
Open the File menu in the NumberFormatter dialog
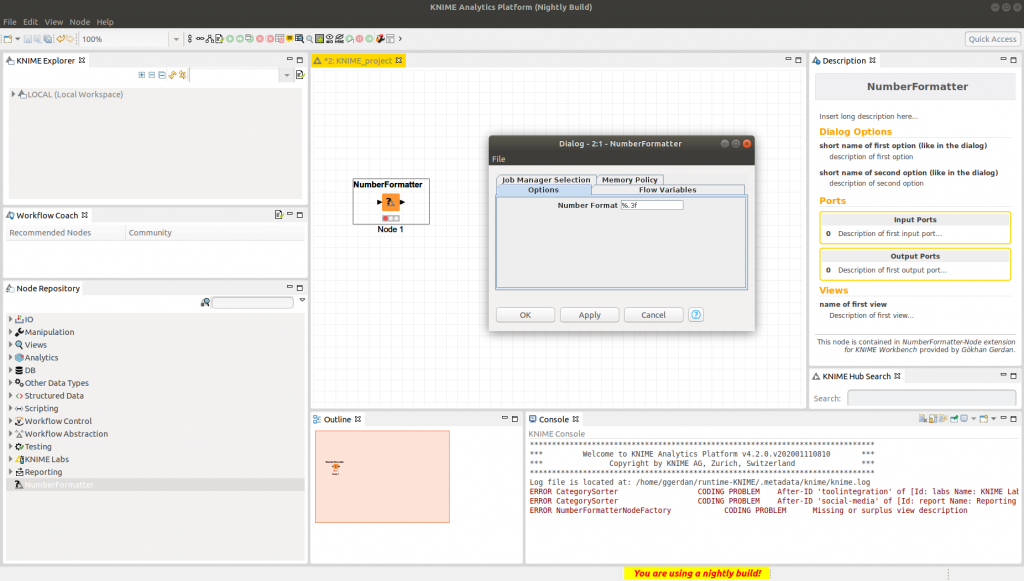click(499, 159)
